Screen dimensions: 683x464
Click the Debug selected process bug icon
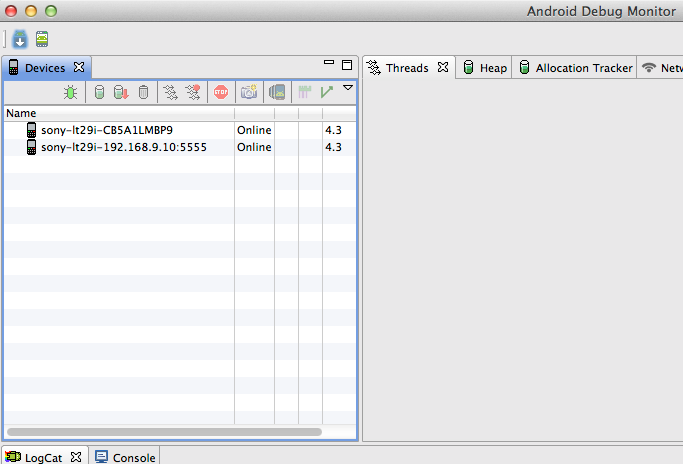click(x=71, y=92)
